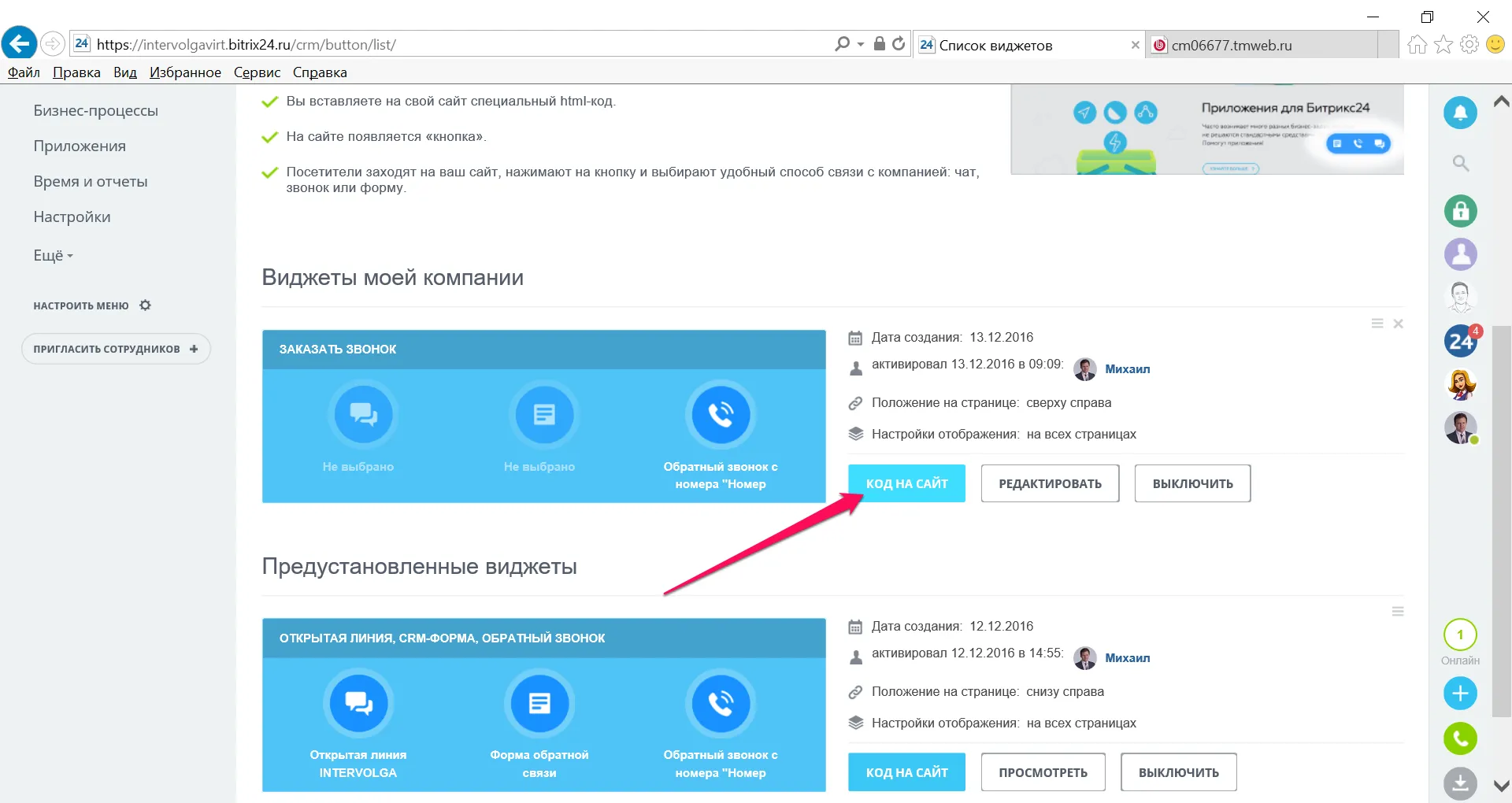Click the Редактировать button
Viewport: 1512px width, 803px height.
coord(1050,483)
